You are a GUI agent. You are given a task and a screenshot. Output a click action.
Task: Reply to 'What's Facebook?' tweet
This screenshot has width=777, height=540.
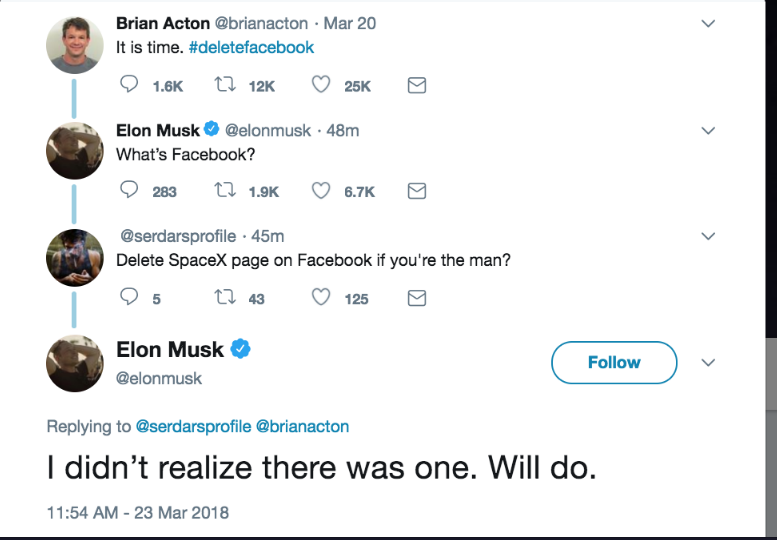pos(129,191)
